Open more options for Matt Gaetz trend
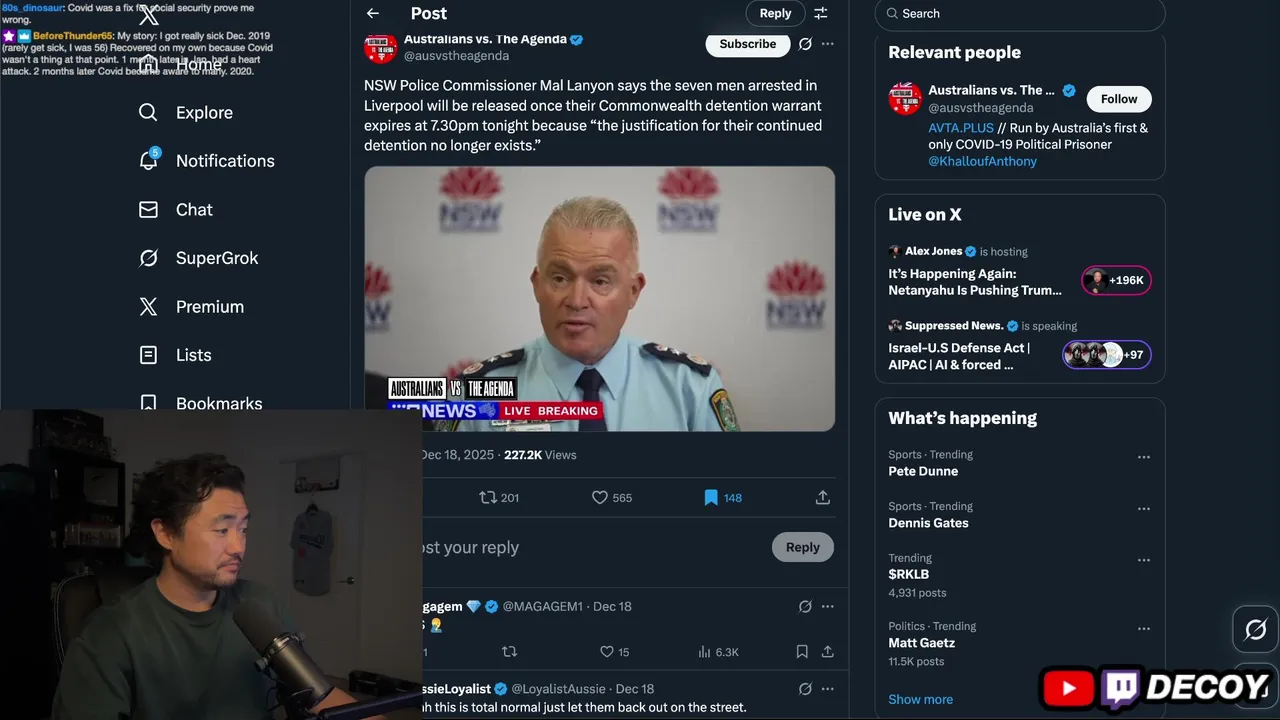 (x=1143, y=629)
